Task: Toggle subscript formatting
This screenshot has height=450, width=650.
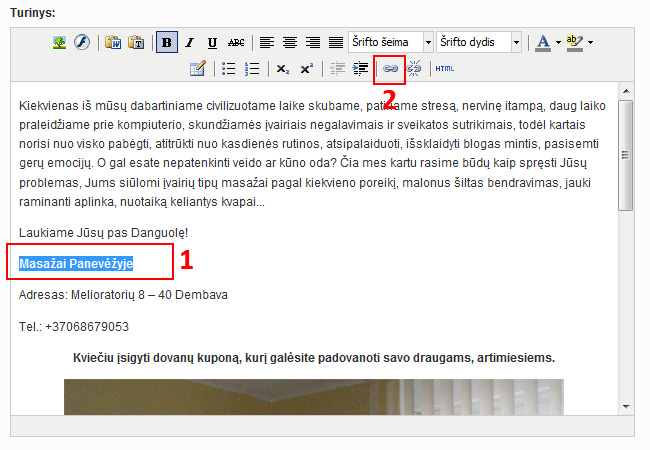Action: click(x=283, y=69)
